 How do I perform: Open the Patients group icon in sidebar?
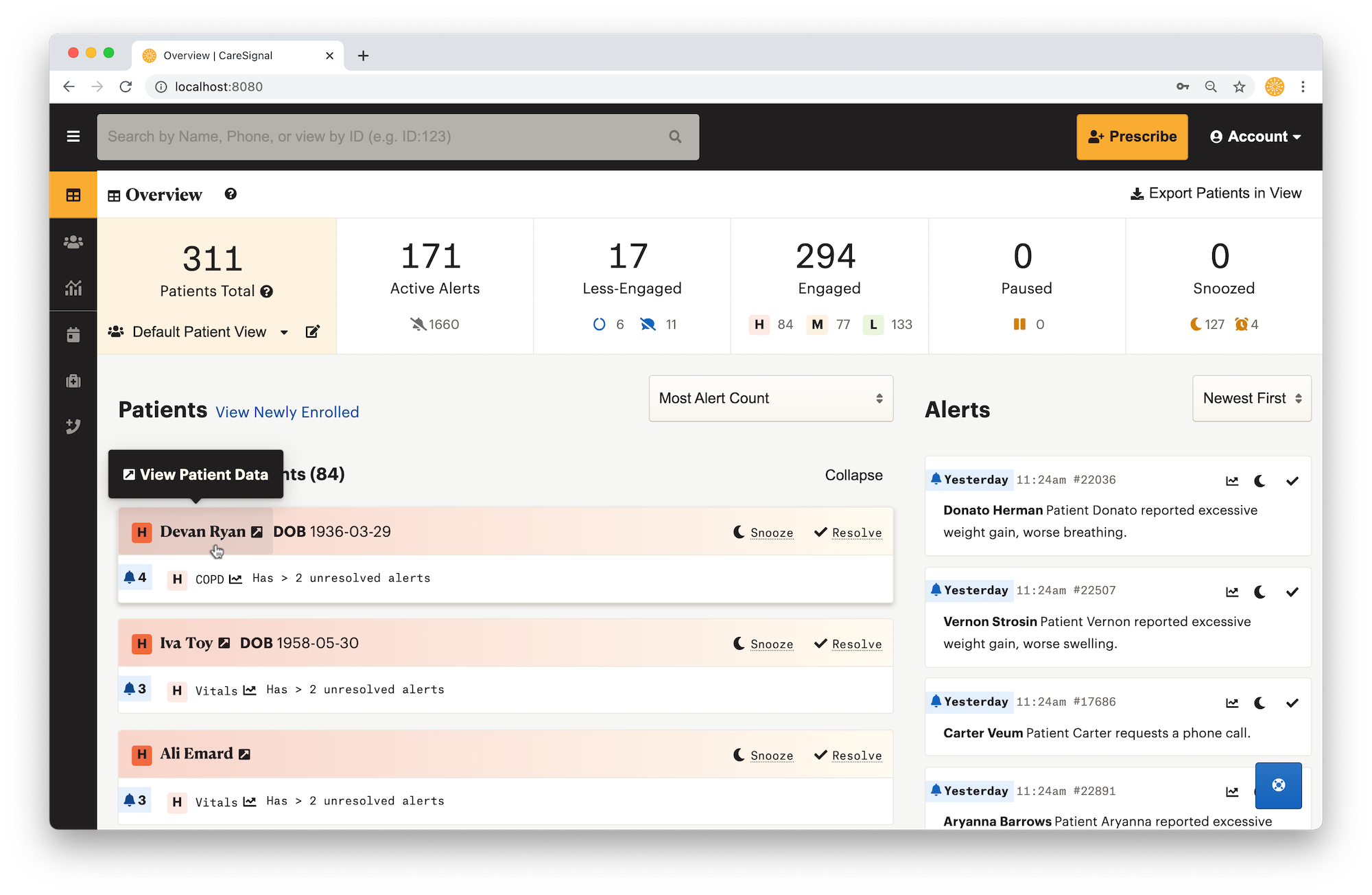click(x=73, y=242)
